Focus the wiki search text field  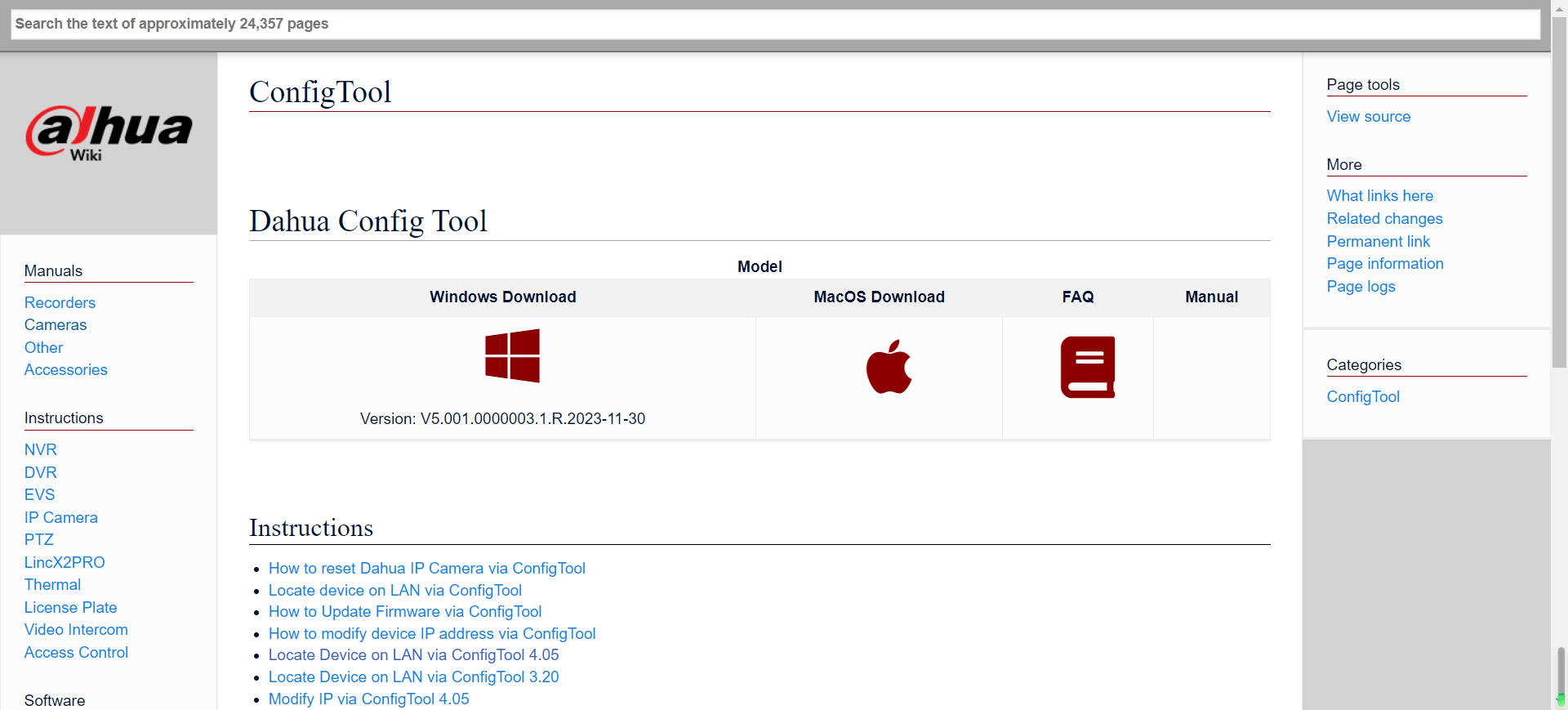tap(775, 24)
